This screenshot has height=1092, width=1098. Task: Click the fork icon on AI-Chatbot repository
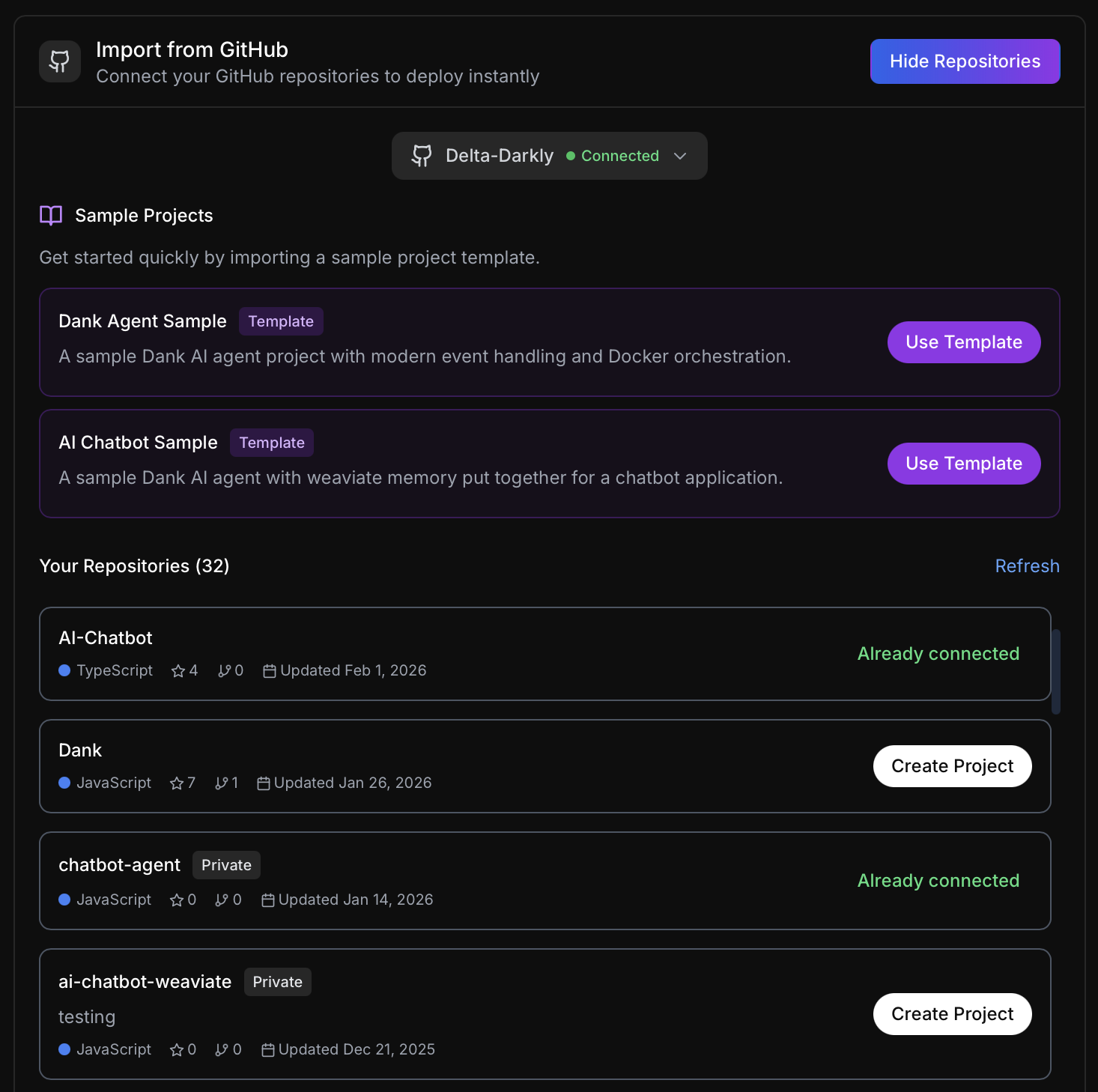[224, 671]
